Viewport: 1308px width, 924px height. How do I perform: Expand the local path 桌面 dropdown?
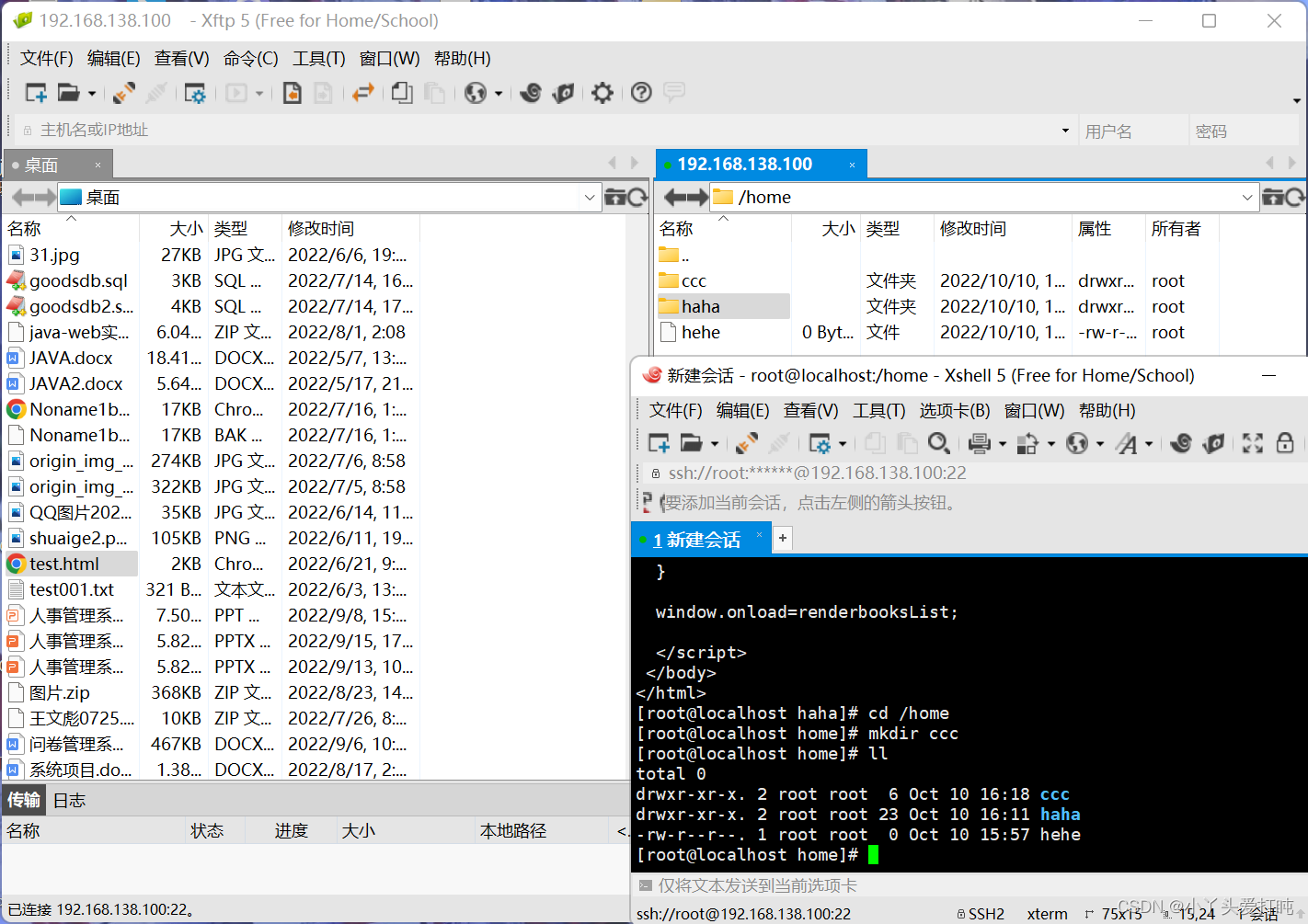(590, 198)
